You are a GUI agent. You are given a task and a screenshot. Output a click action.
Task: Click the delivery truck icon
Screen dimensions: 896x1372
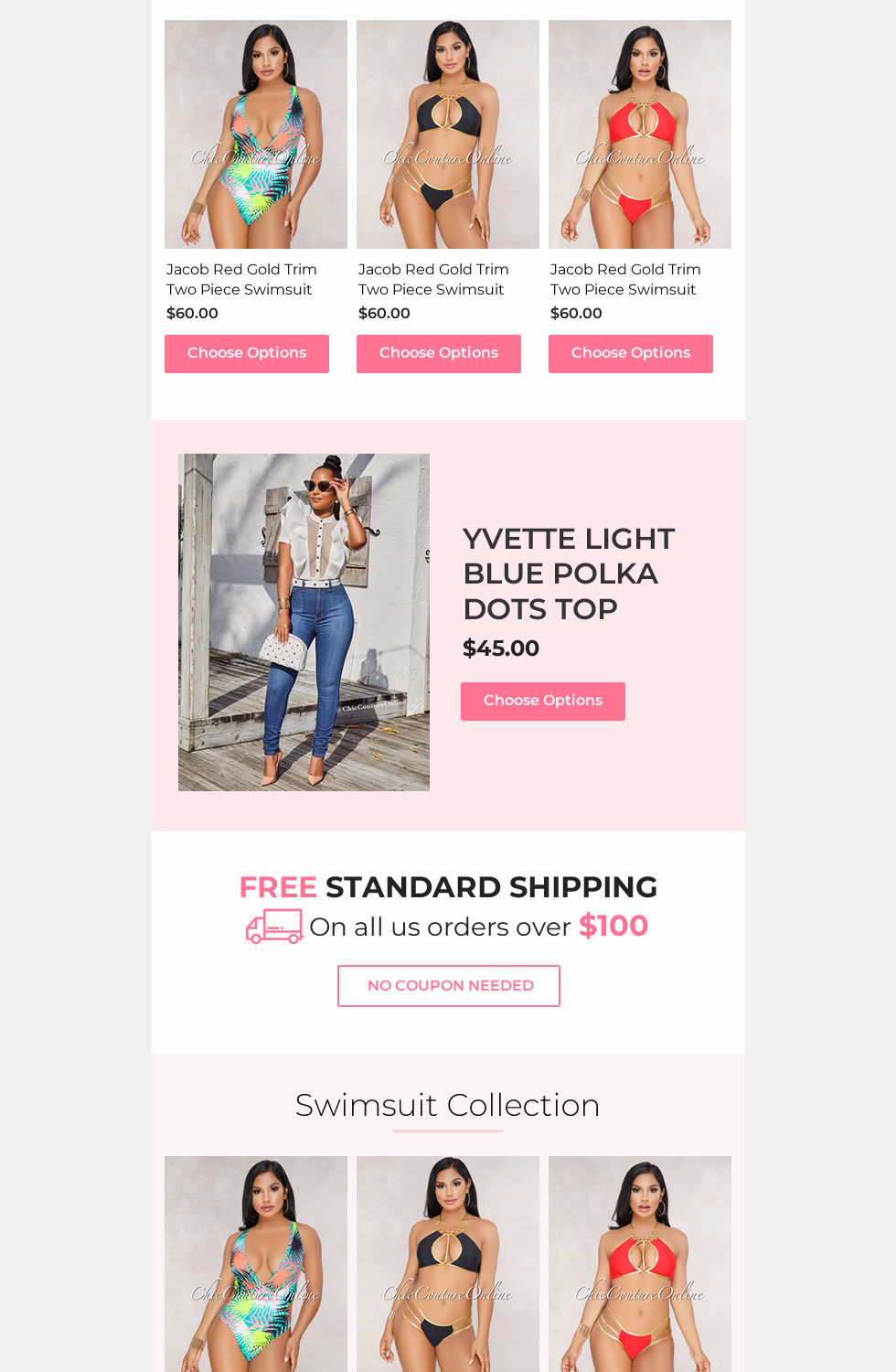click(x=274, y=927)
